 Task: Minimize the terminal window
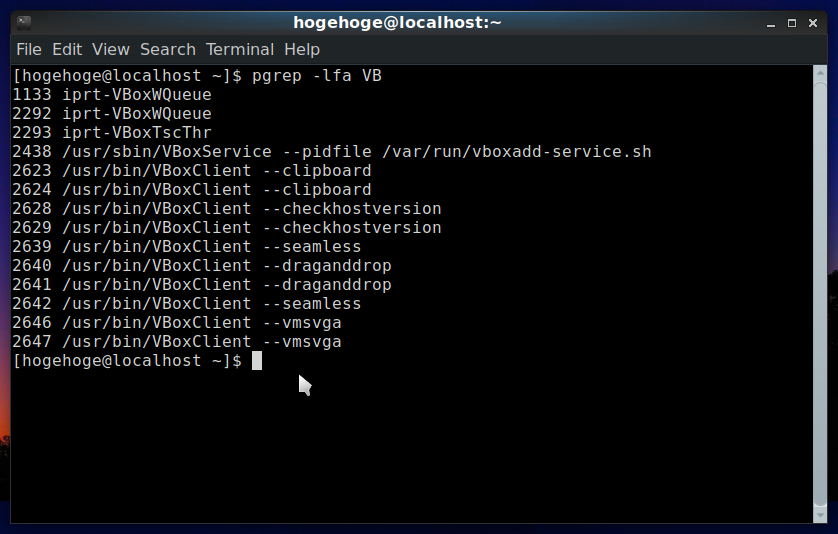(x=771, y=24)
